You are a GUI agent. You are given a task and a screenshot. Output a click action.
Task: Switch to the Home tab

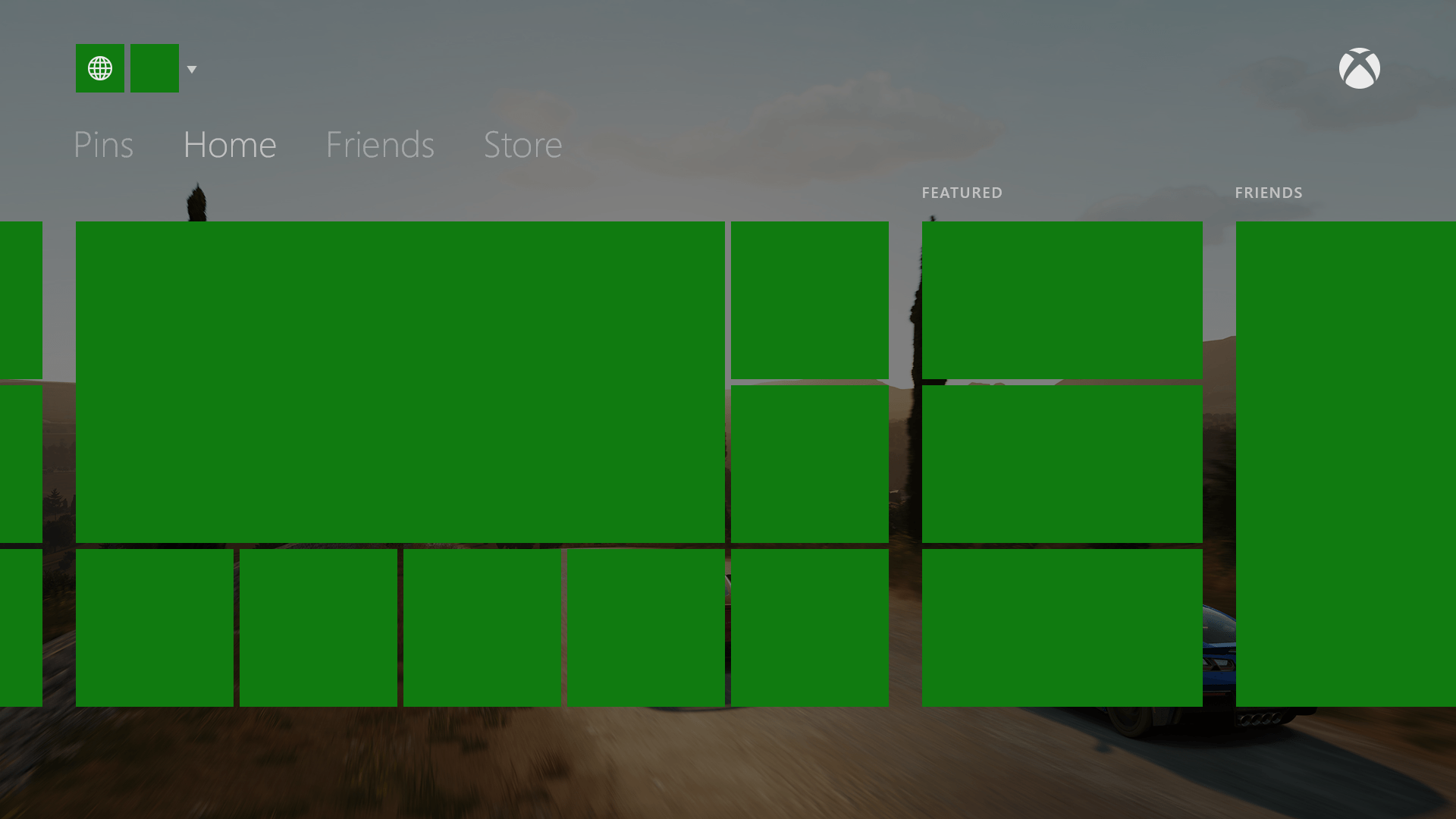(x=230, y=144)
